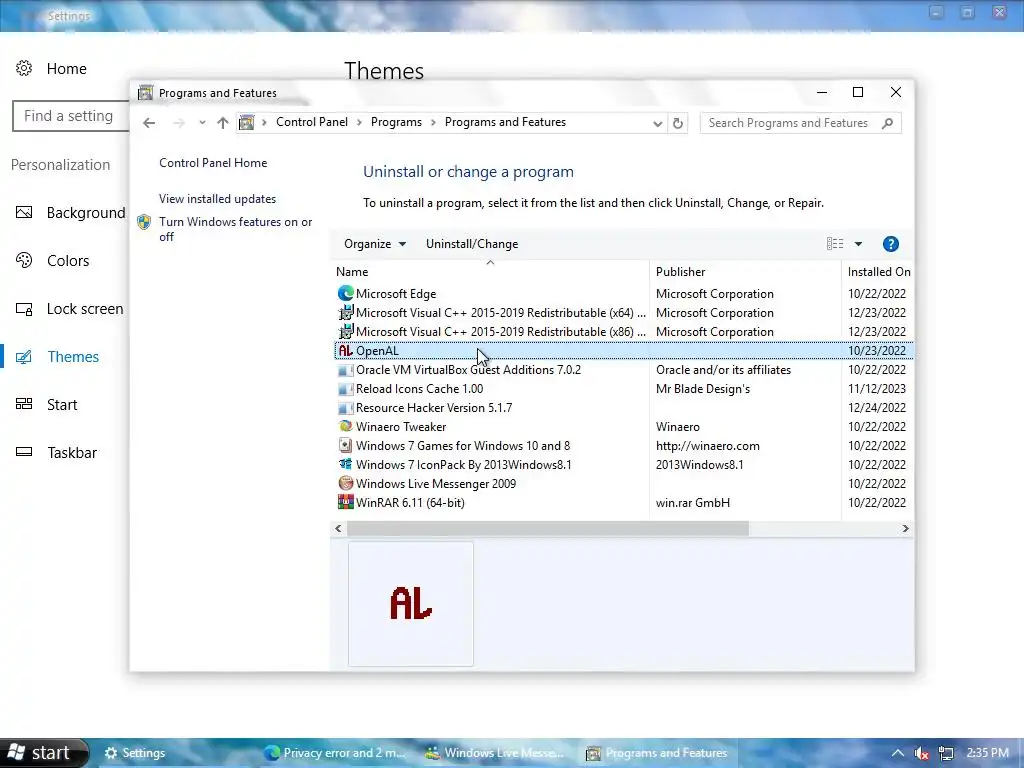
Task: Open View installed updates link
Action: [217, 199]
